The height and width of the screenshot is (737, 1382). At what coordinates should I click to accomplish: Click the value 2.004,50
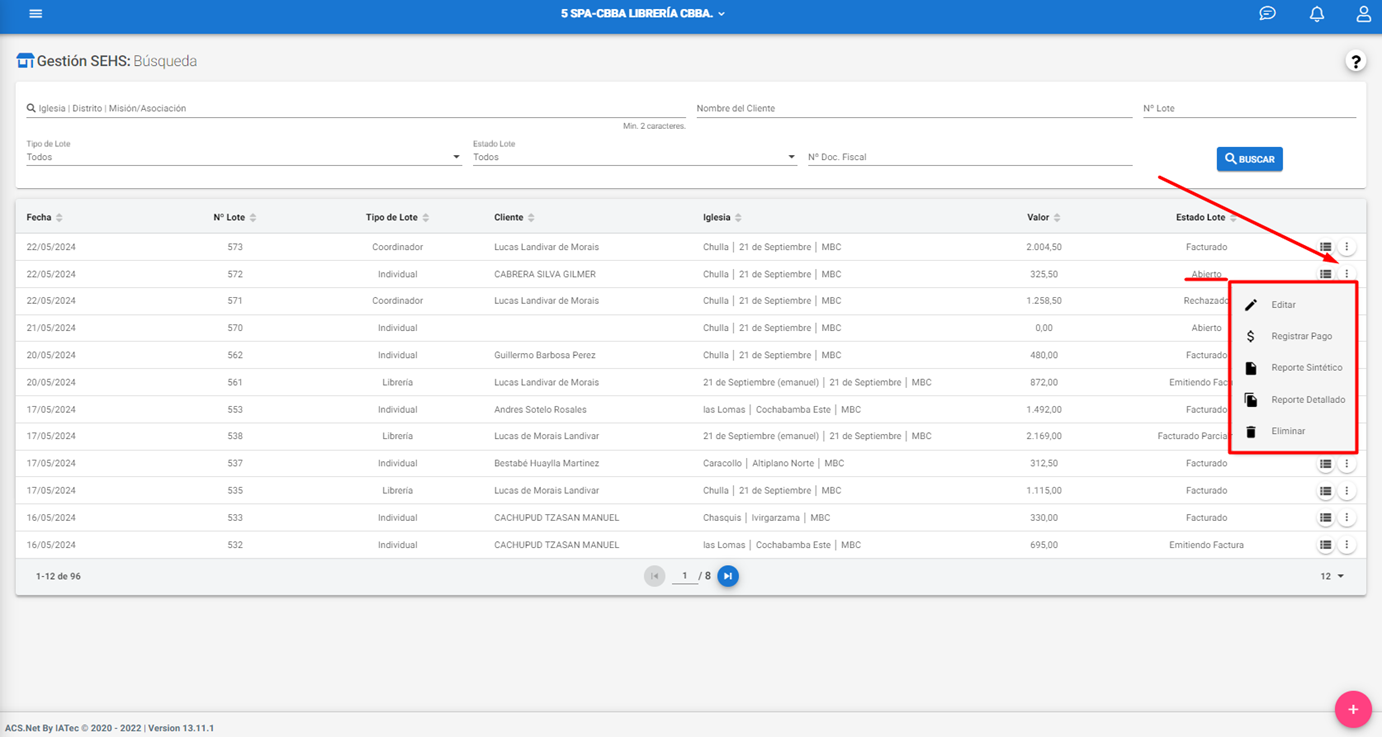coord(1044,247)
